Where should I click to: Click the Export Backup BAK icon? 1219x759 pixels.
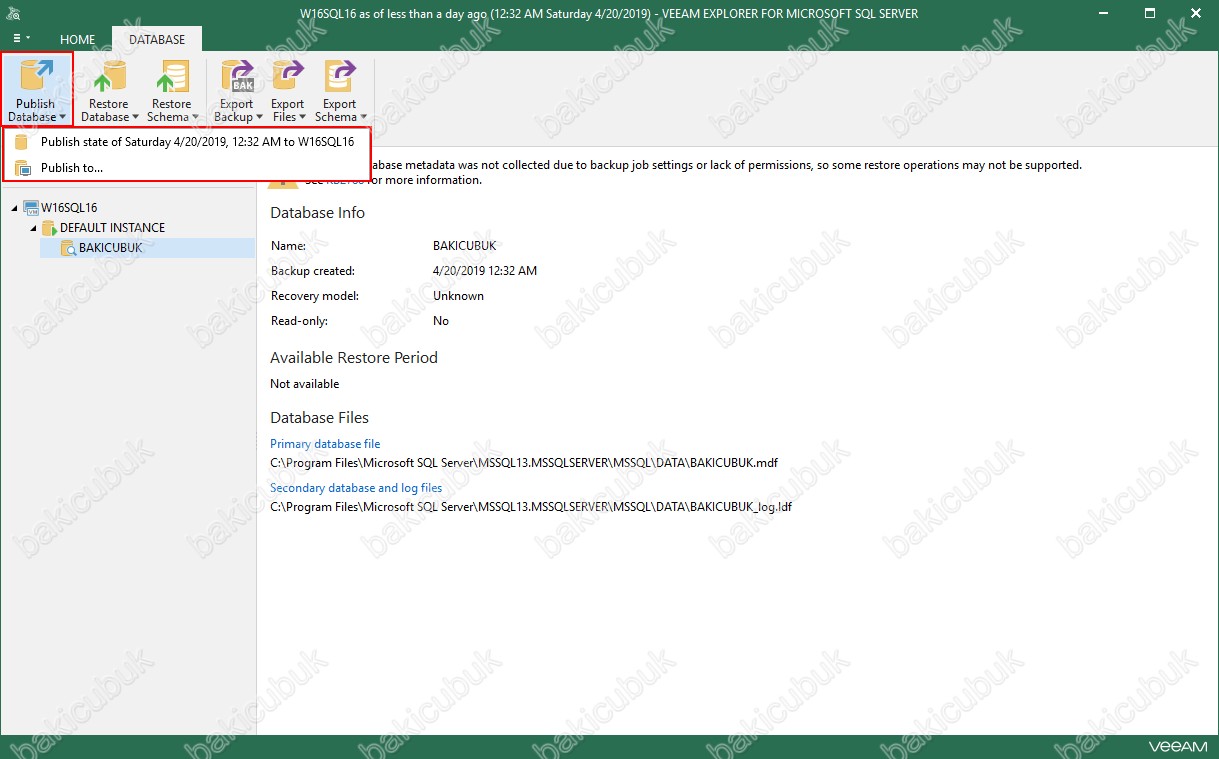click(x=237, y=76)
